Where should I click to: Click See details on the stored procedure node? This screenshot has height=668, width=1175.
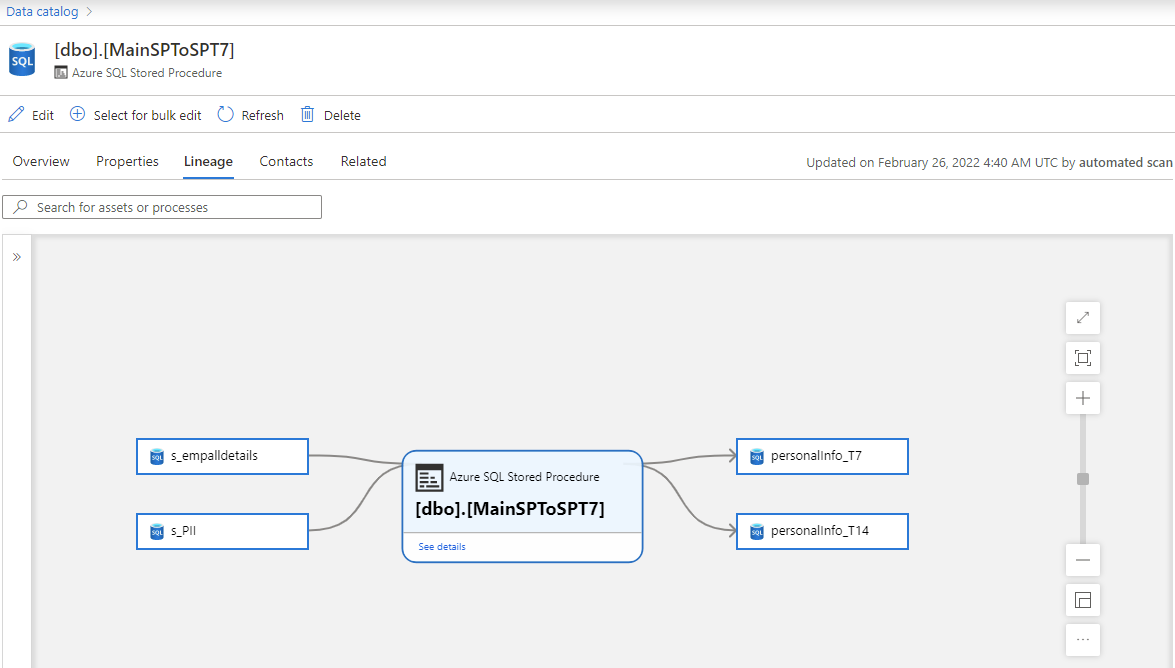point(441,546)
